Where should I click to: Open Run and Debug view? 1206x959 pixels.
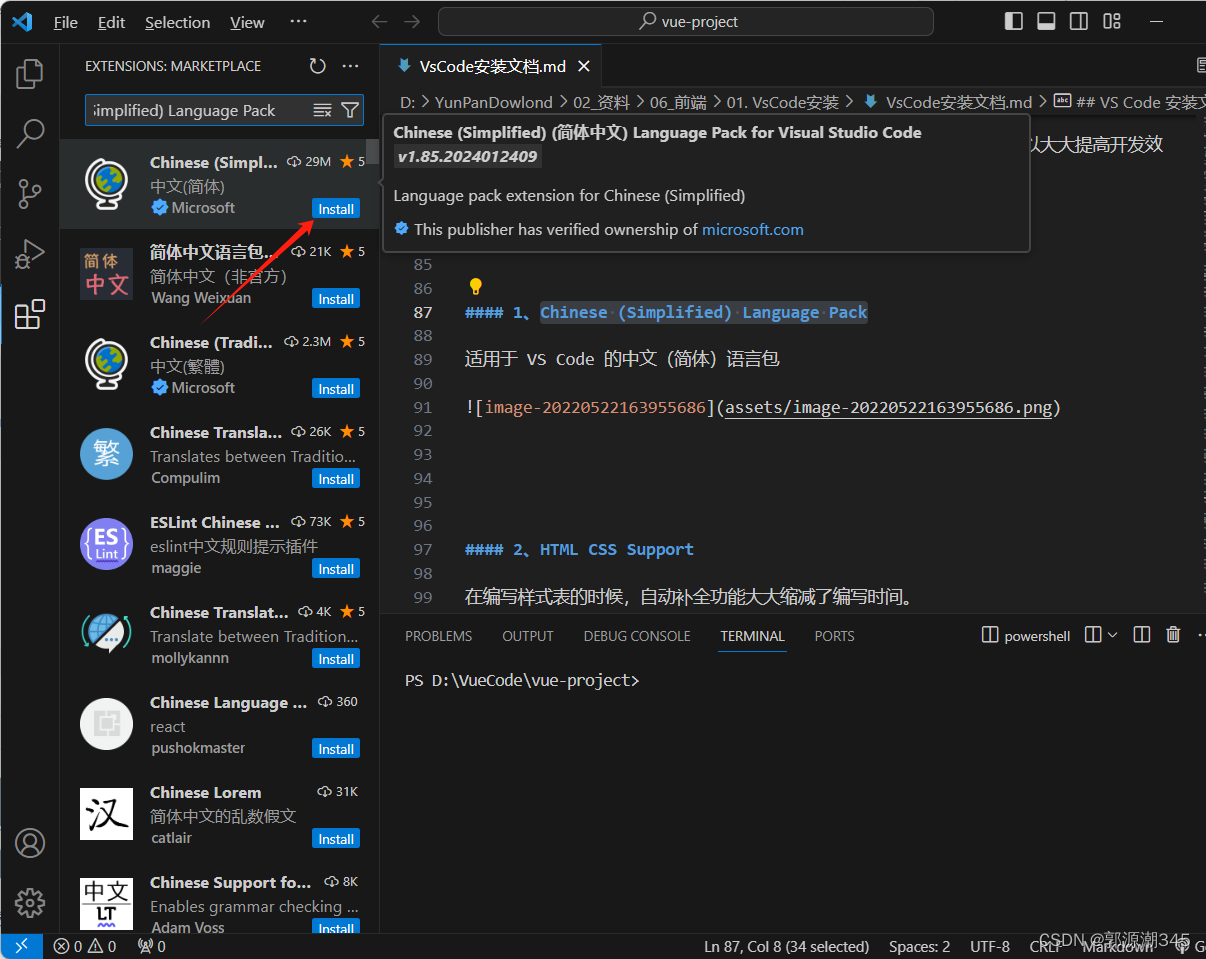30,254
